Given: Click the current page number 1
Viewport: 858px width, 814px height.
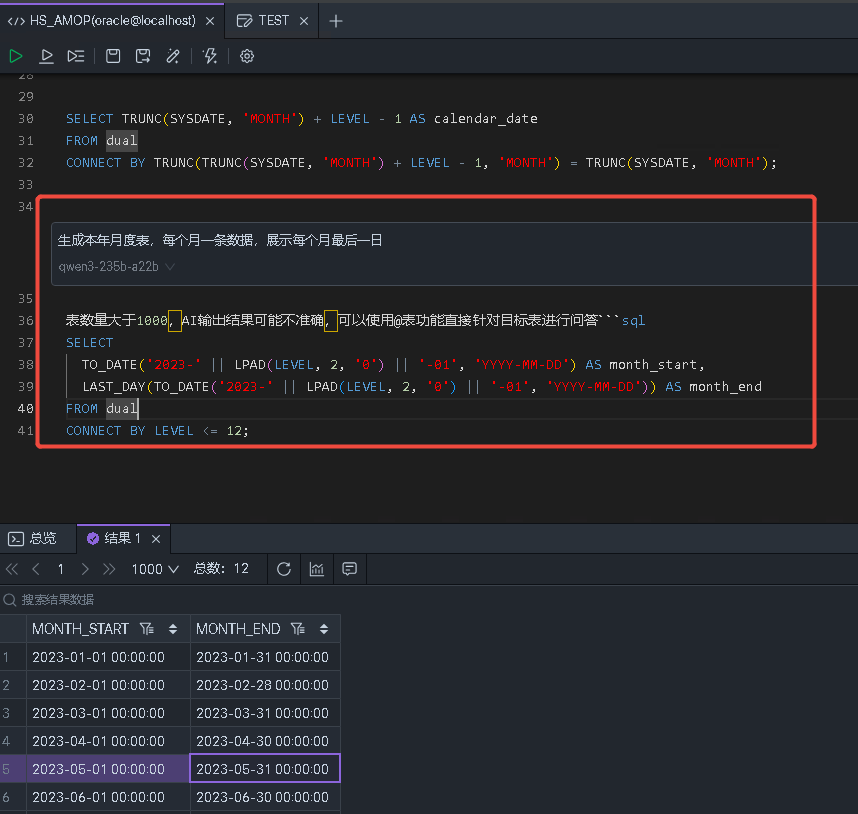Looking at the screenshot, I should (x=61, y=569).
